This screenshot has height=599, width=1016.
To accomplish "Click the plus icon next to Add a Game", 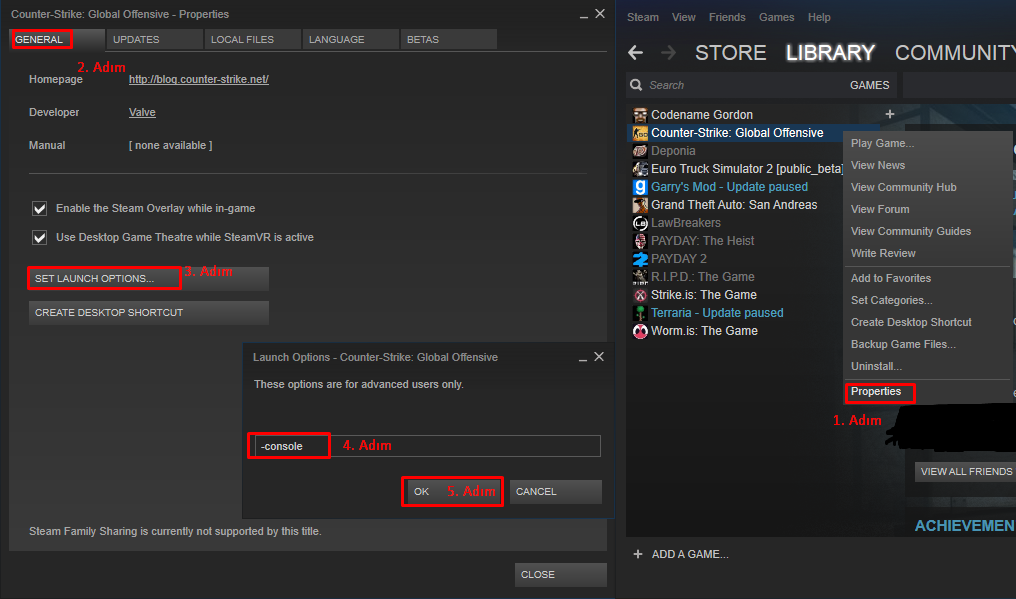I will (x=638, y=554).
